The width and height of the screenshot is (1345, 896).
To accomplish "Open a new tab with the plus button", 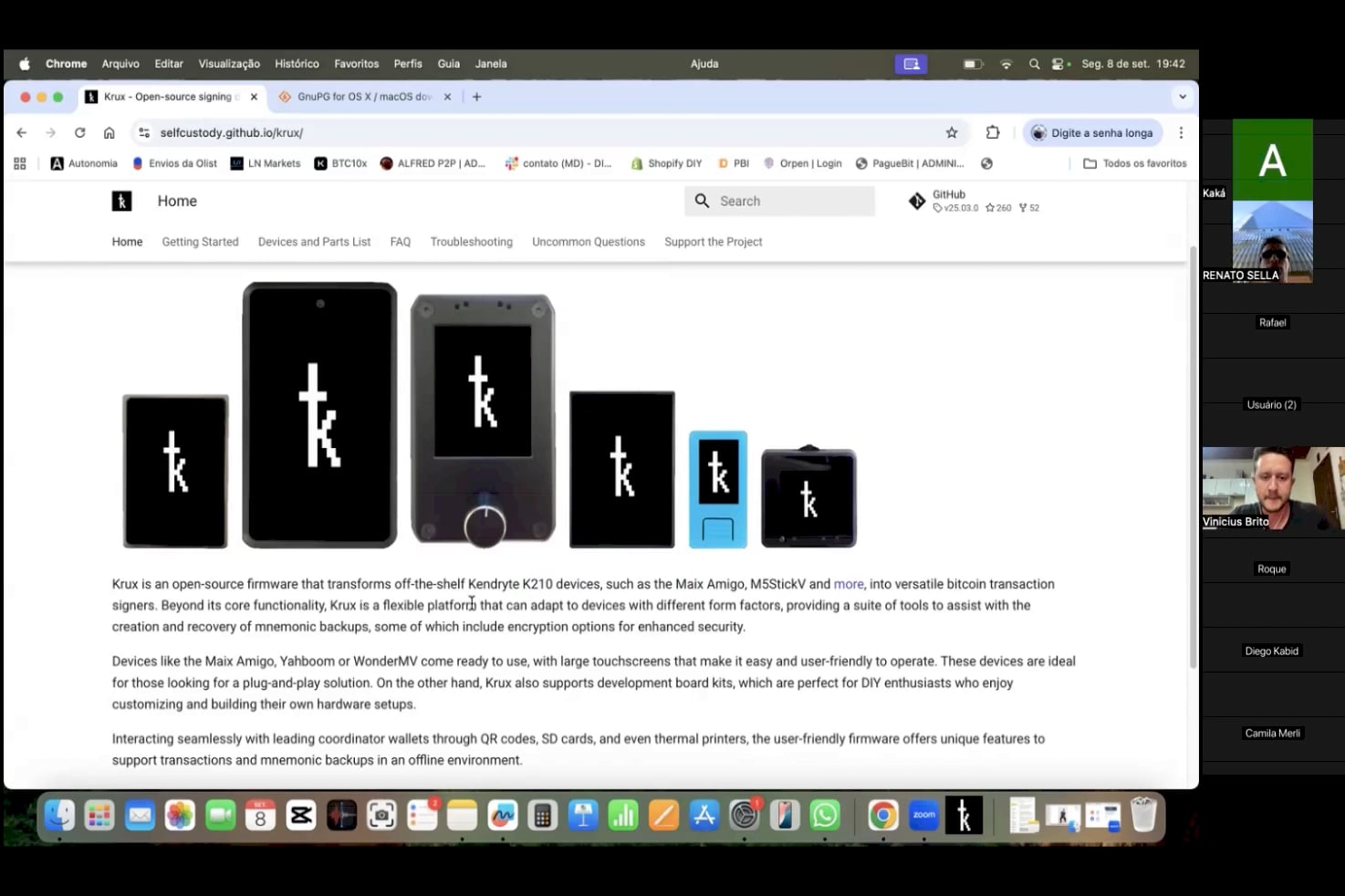I will click(476, 97).
